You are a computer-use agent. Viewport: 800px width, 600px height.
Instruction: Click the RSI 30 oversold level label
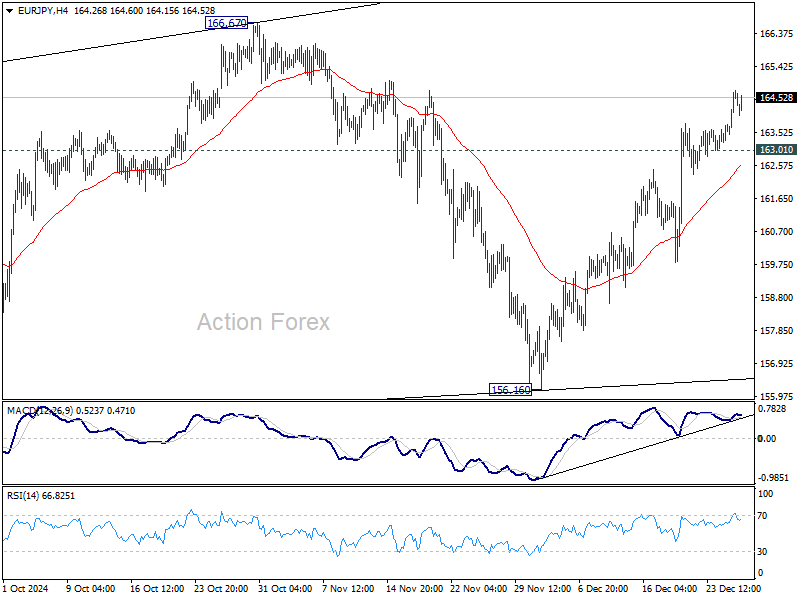point(762,552)
